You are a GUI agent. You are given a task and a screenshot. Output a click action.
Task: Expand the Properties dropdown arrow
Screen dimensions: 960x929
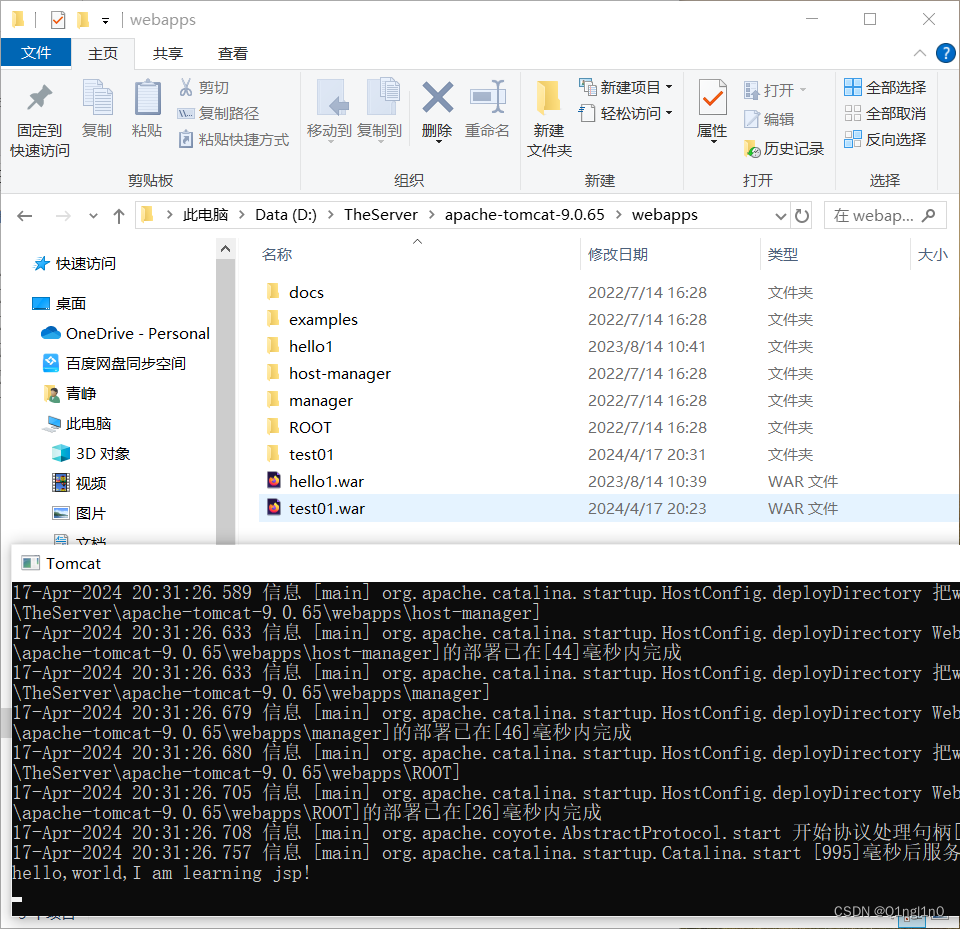point(714,141)
